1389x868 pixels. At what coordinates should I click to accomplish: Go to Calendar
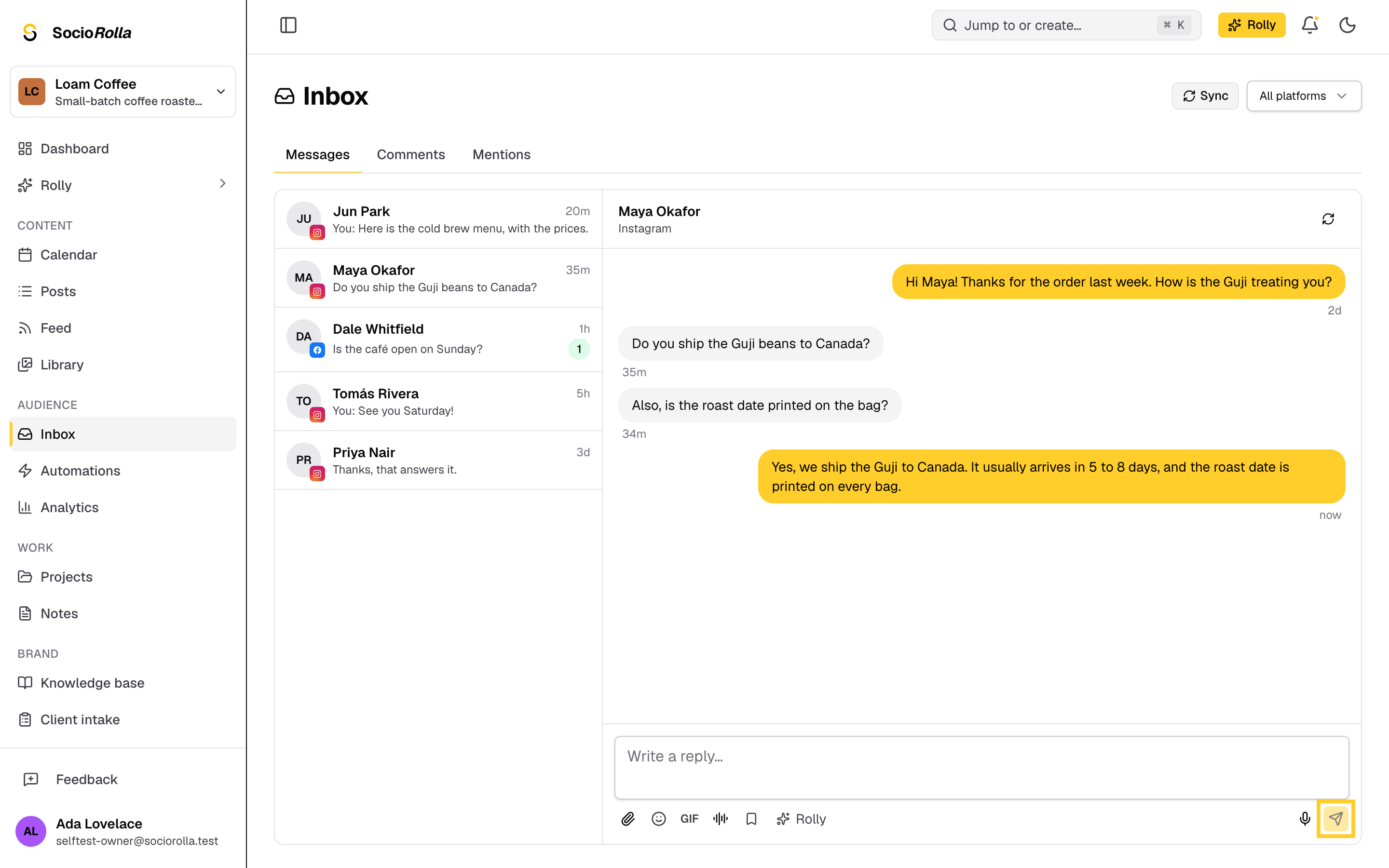[x=123, y=254]
